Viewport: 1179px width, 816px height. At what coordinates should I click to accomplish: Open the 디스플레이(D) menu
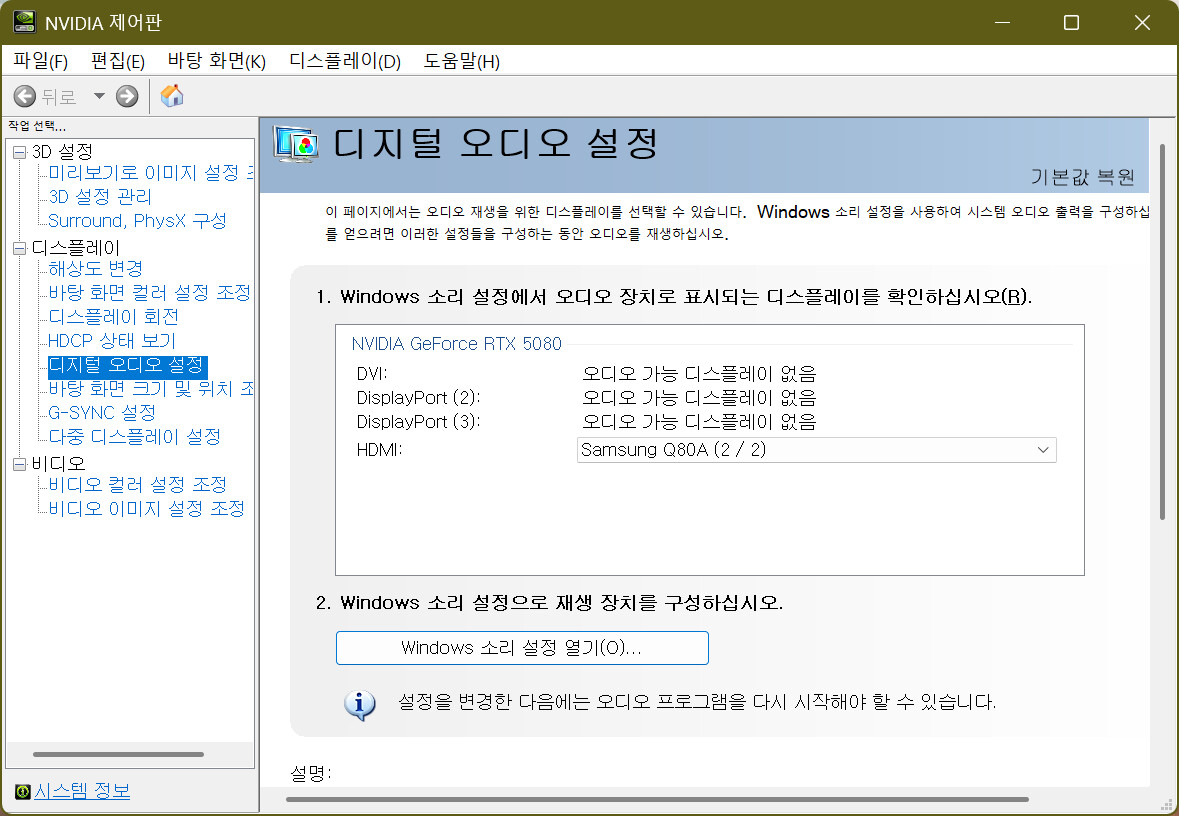[x=345, y=61]
